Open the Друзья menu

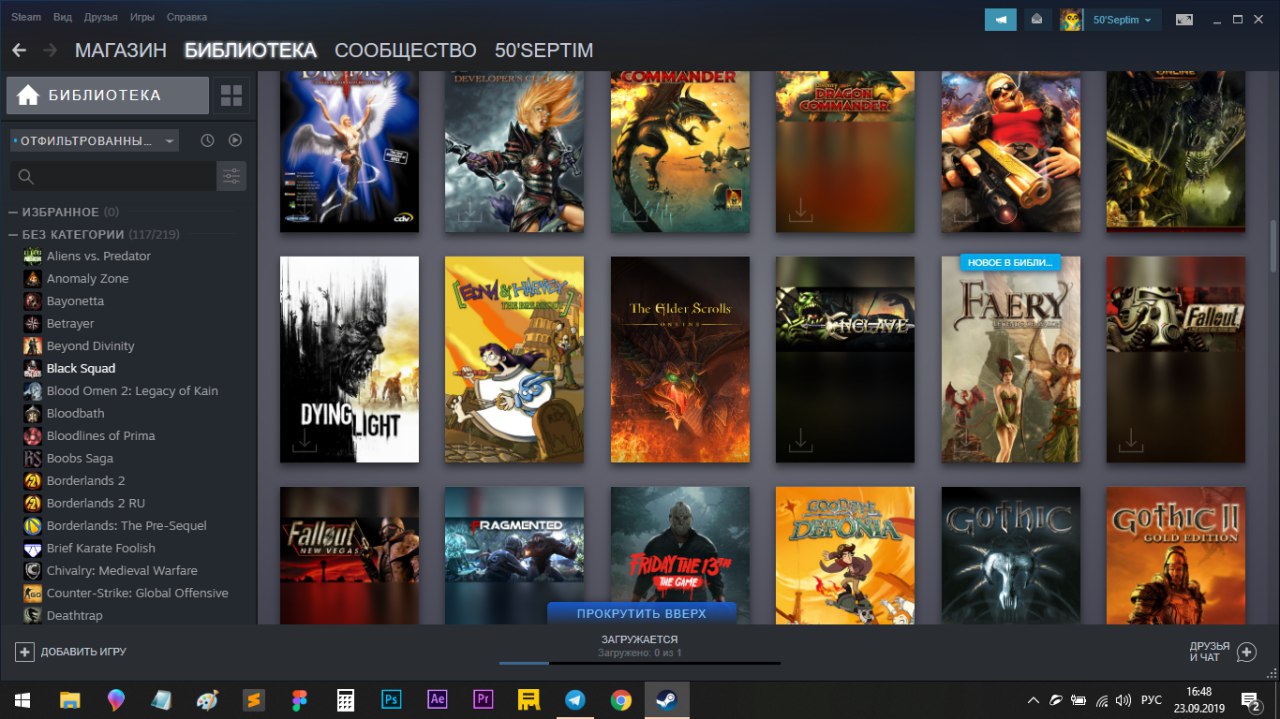[101, 17]
